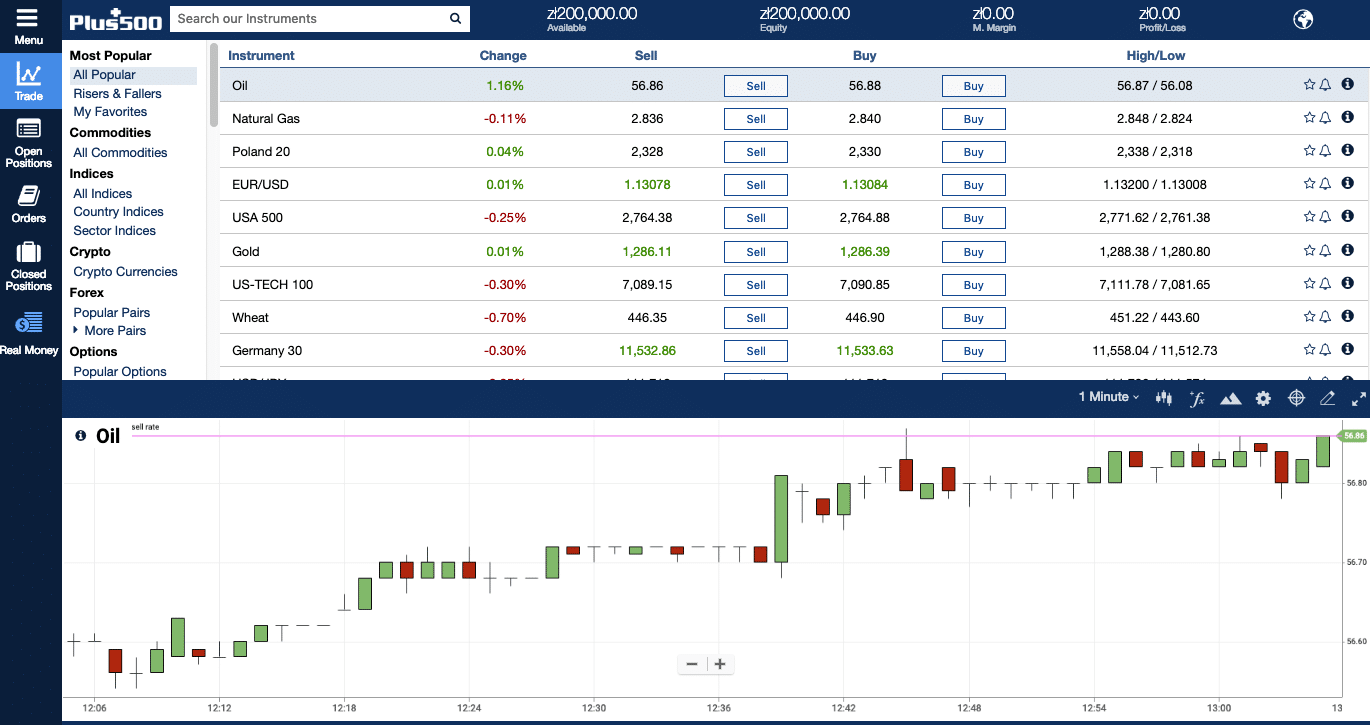1370x725 pixels.
Task: Go to the Trade section in sidebar
Action: (29, 80)
